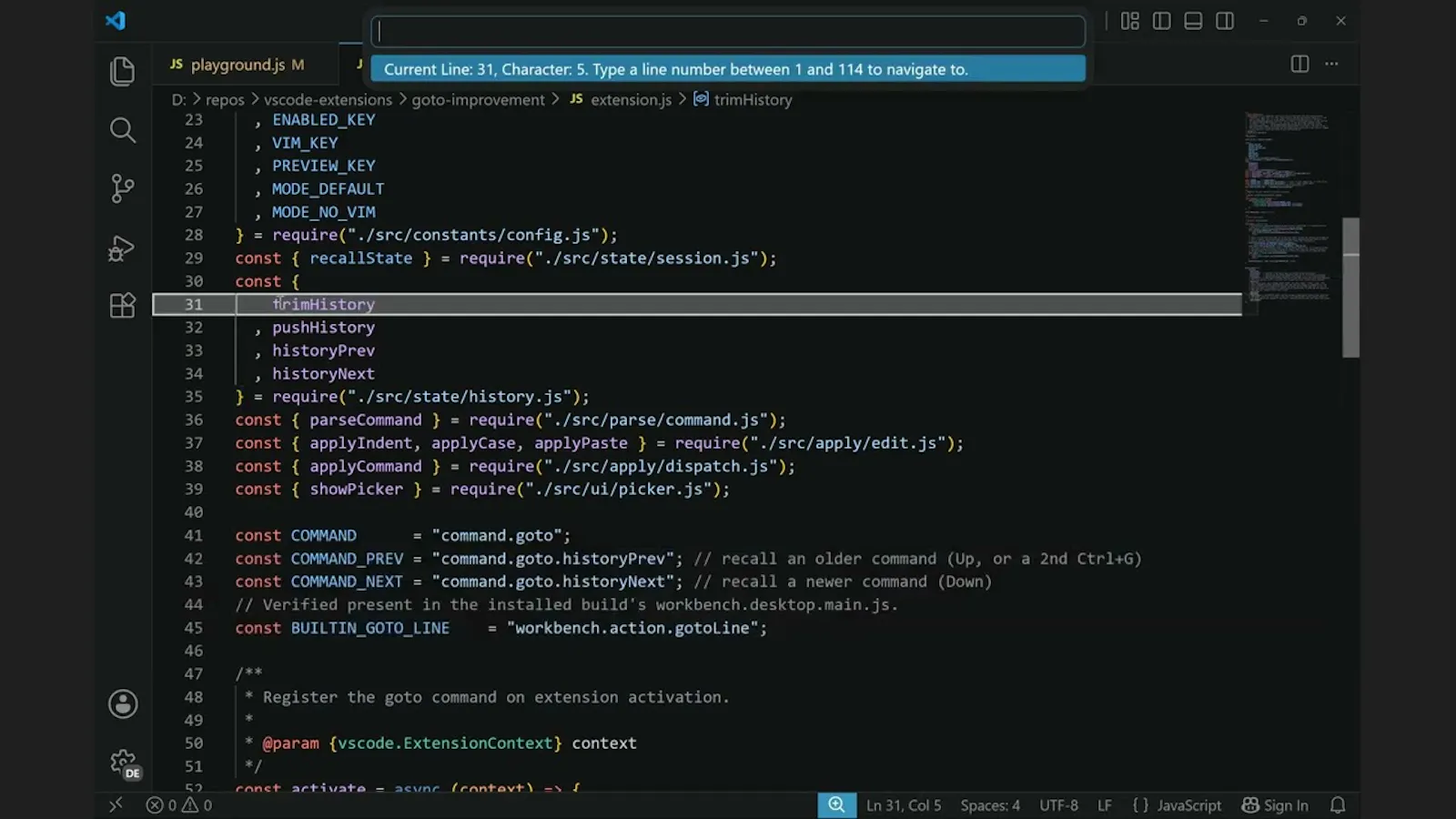Click the 'D:' breadcrumb segment
This screenshot has height=819, width=1456.
(178, 99)
